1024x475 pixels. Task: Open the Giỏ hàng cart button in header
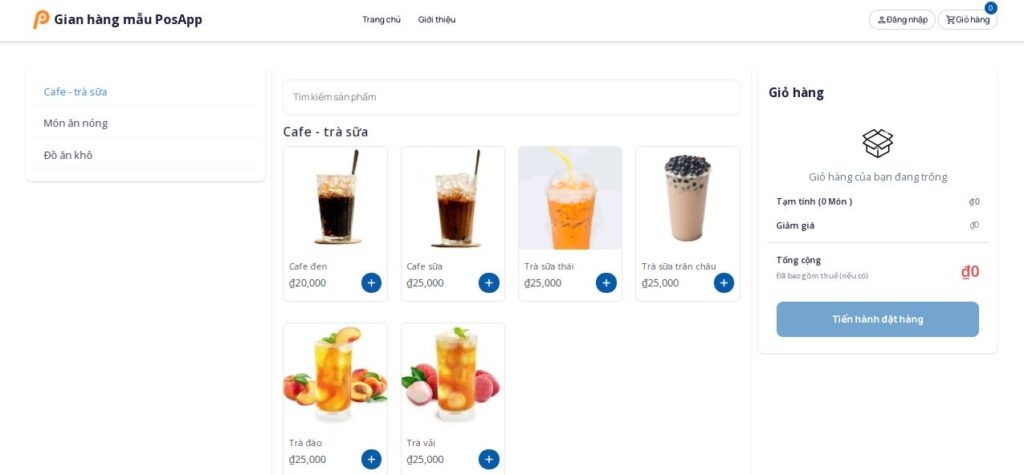pos(967,20)
